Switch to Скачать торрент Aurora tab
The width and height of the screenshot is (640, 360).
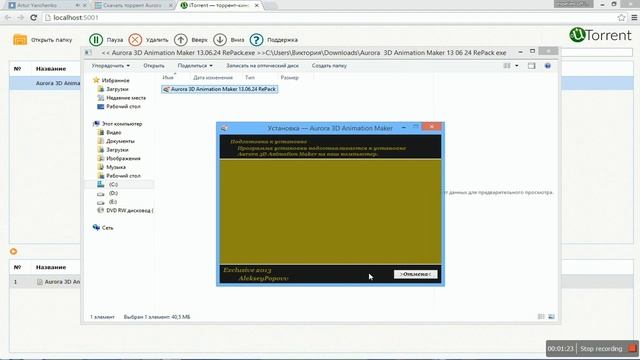point(133,5)
